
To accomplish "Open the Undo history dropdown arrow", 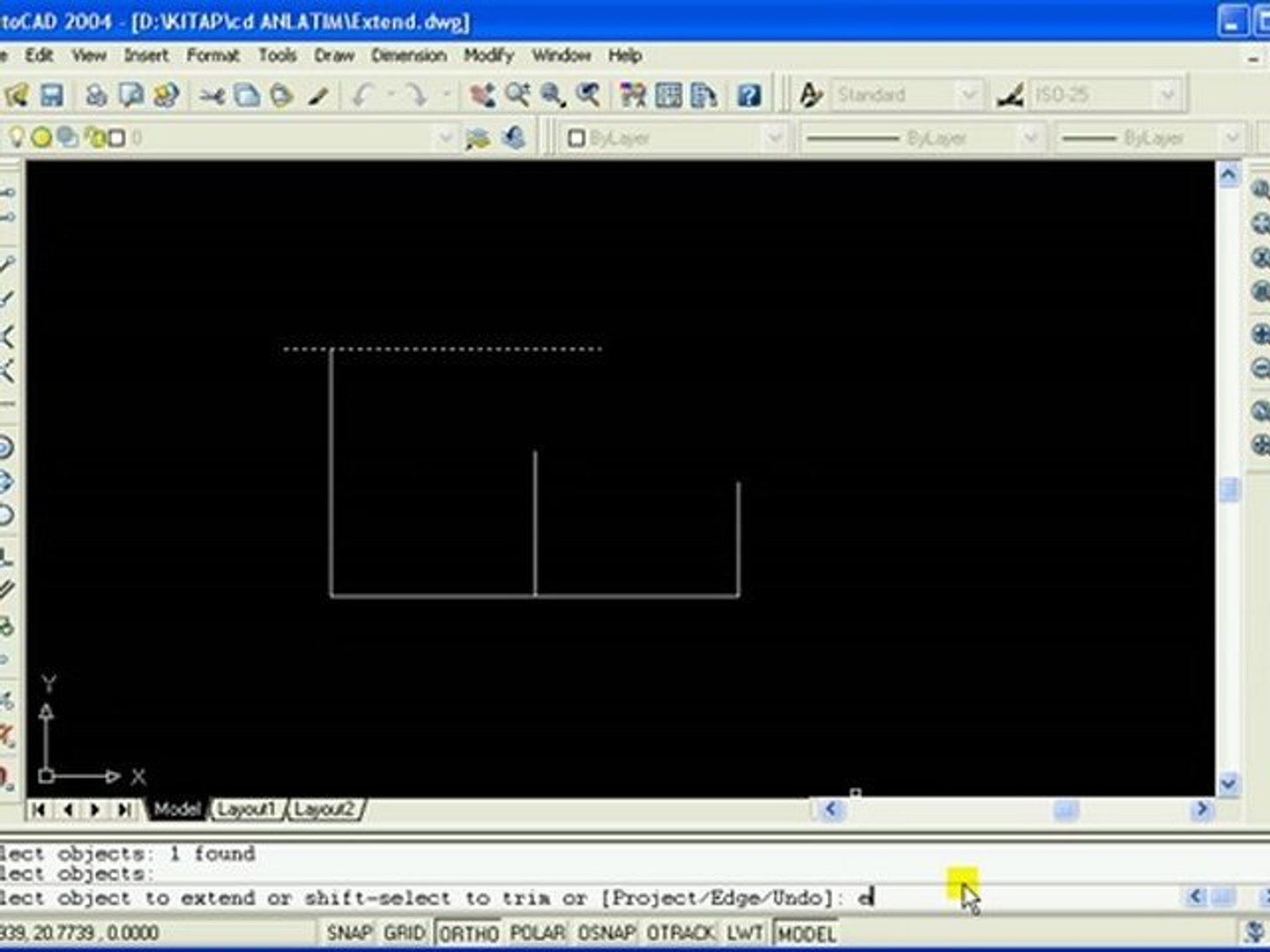I will [391, 94].
